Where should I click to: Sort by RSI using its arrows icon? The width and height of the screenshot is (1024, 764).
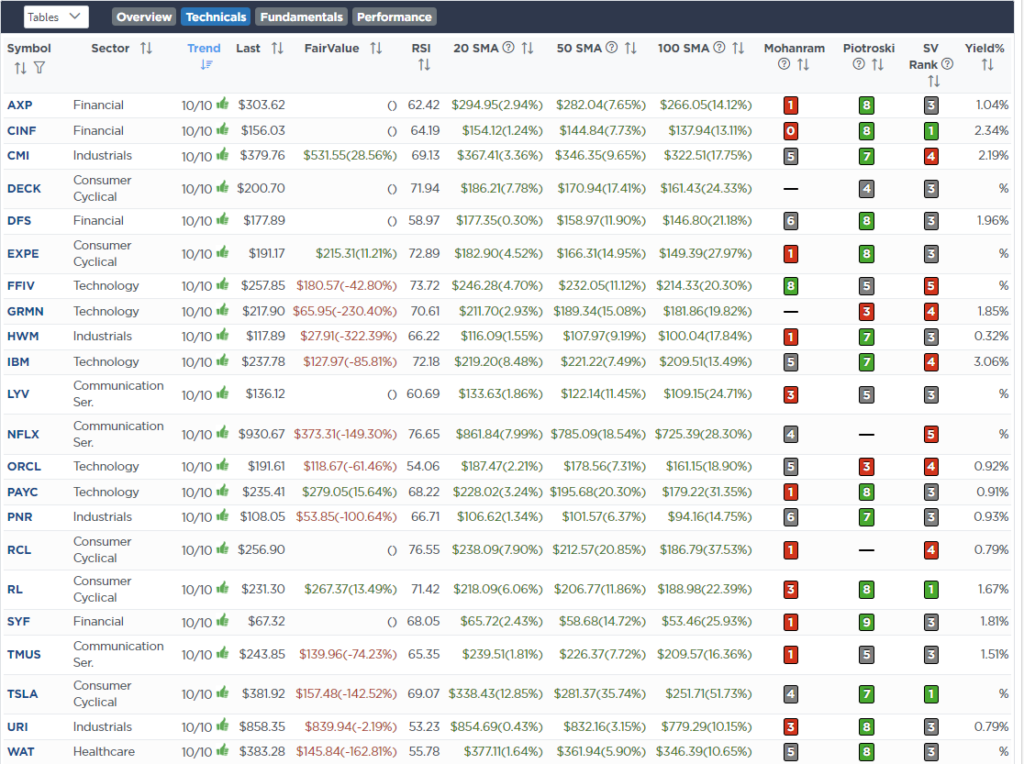pyautogui.click(x=423, y=65)
